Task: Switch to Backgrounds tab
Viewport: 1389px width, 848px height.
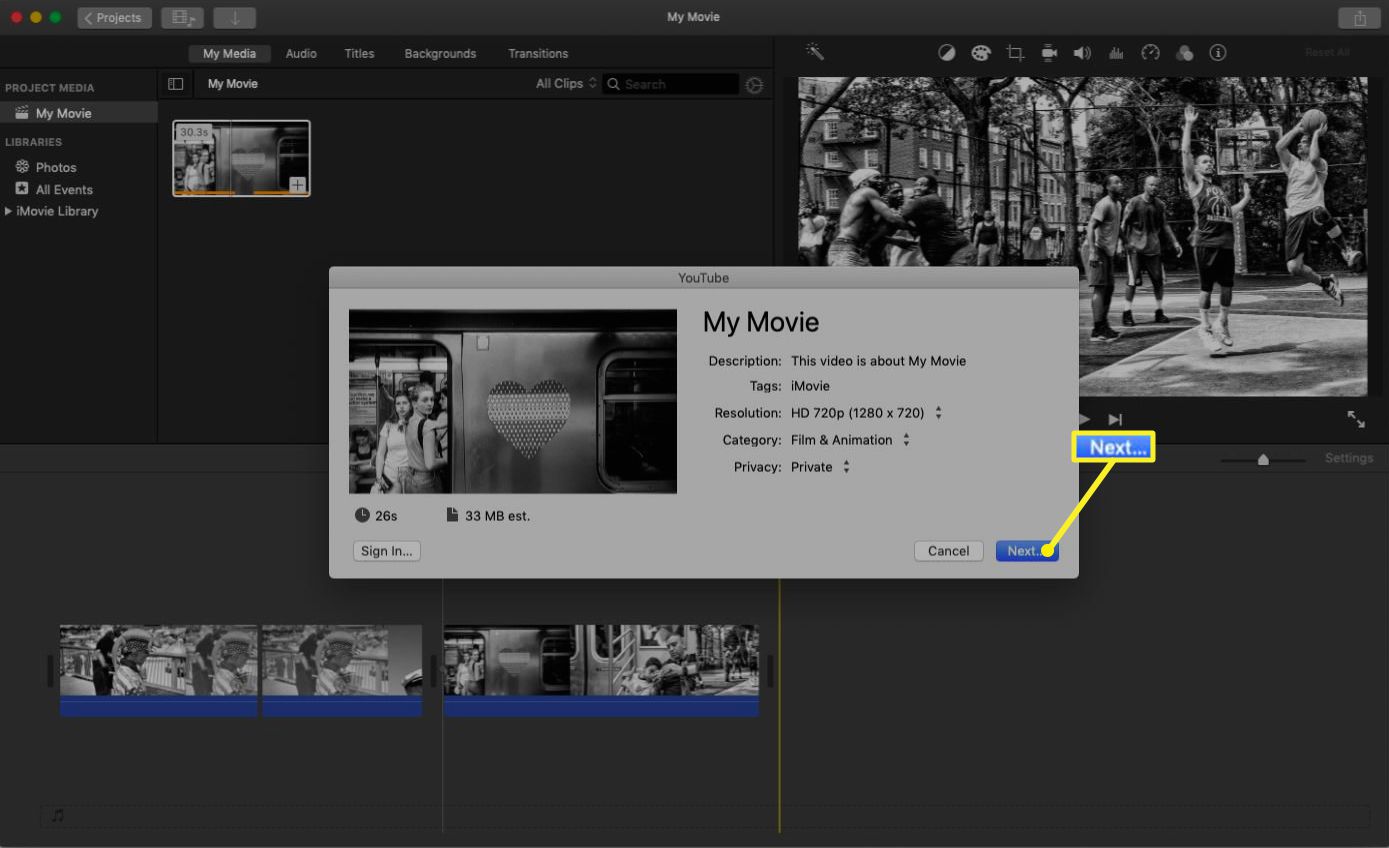Action: pos(440,54)
